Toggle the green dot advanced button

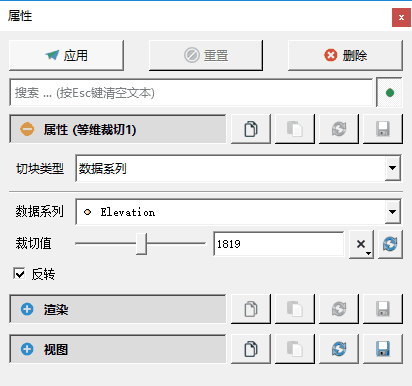389,93
